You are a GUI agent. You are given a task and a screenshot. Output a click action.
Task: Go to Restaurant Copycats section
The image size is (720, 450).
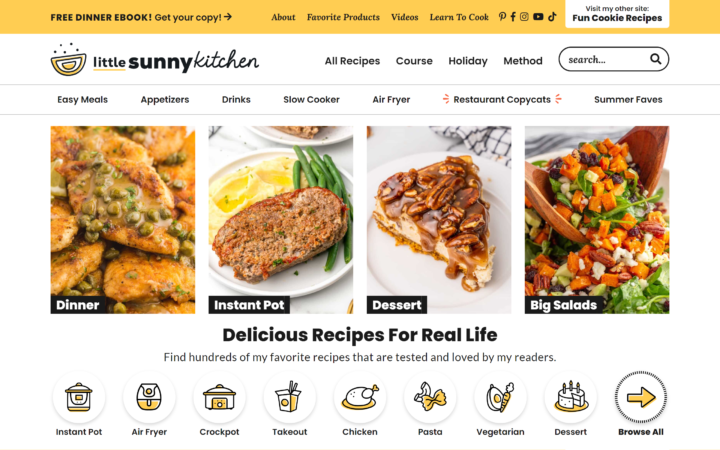tap(502, 99)
